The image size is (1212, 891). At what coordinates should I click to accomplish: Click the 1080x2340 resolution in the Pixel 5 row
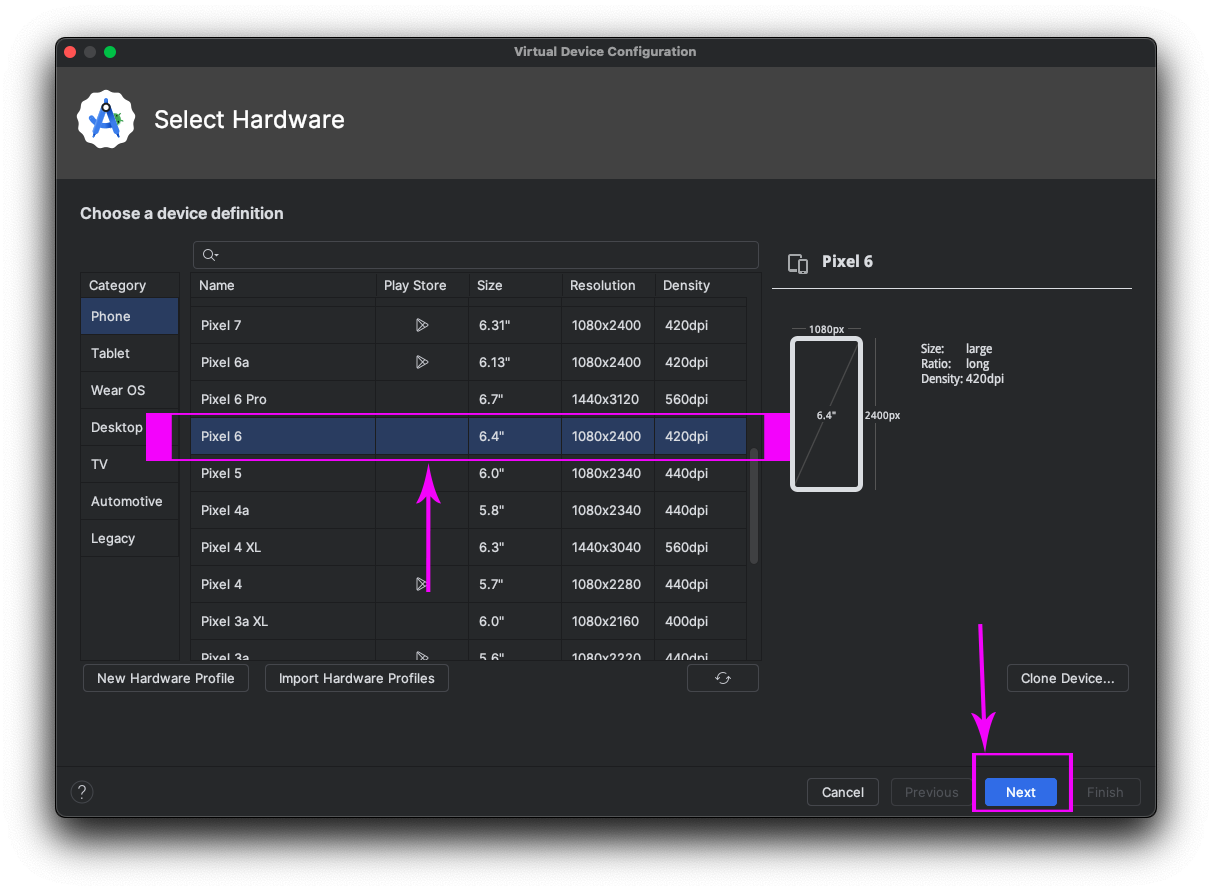[x=606, y=473]
